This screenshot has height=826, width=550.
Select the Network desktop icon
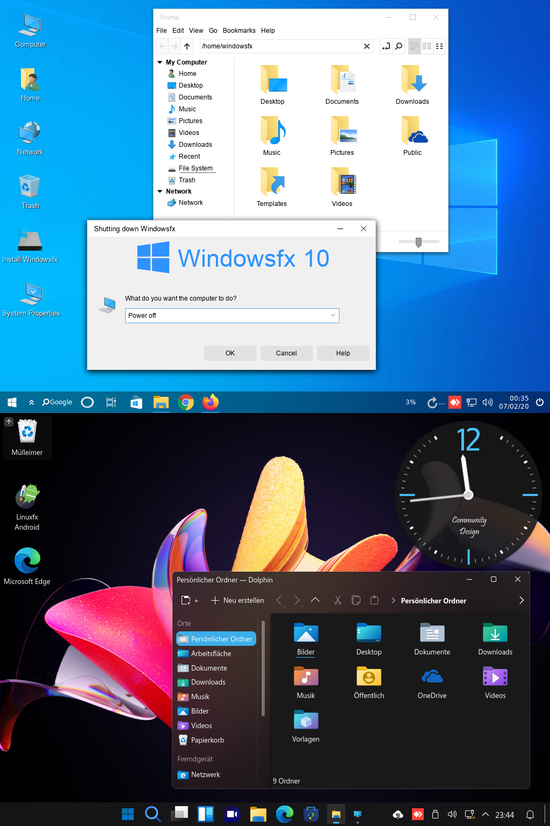(x=30, y=138)
